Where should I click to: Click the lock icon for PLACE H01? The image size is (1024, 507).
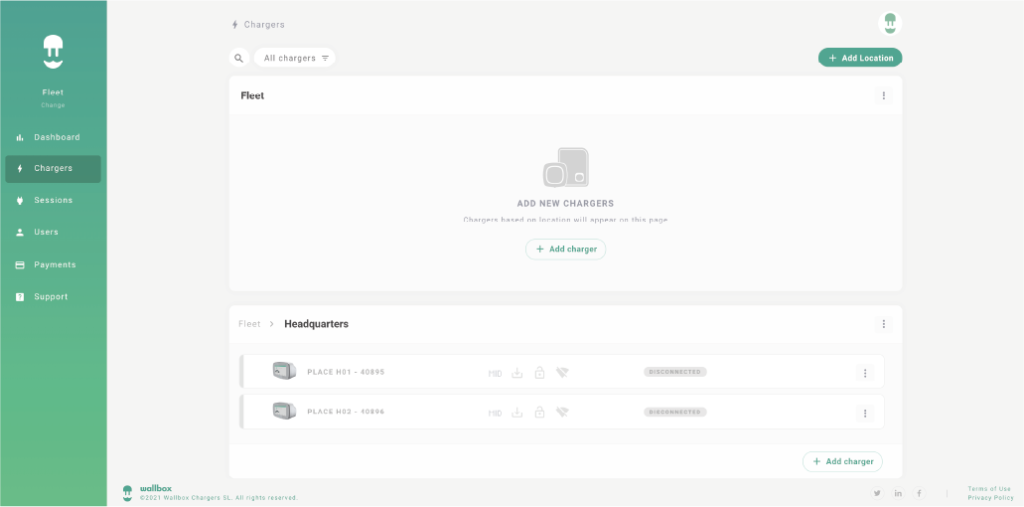[539, 373]
